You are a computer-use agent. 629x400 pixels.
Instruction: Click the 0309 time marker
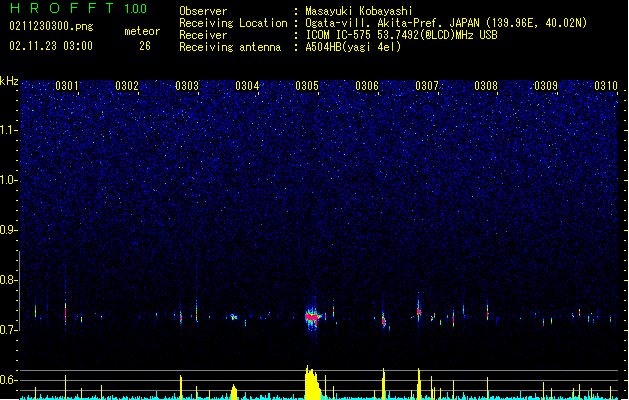pyautogui.click(x=546, y=85)
